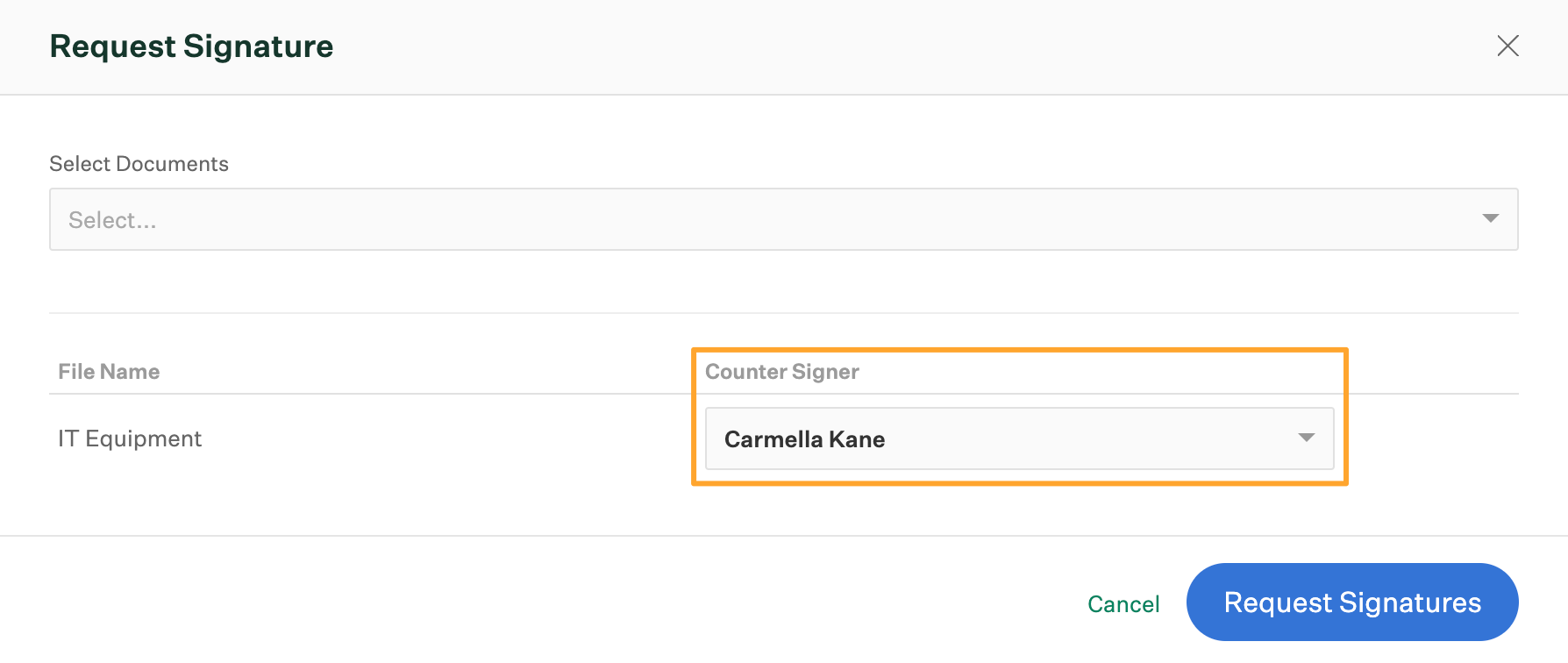This screenshot has width=1568, height=663.
Task: Change counter signer for IT Equipment
Action: [x=1019, y=438]
